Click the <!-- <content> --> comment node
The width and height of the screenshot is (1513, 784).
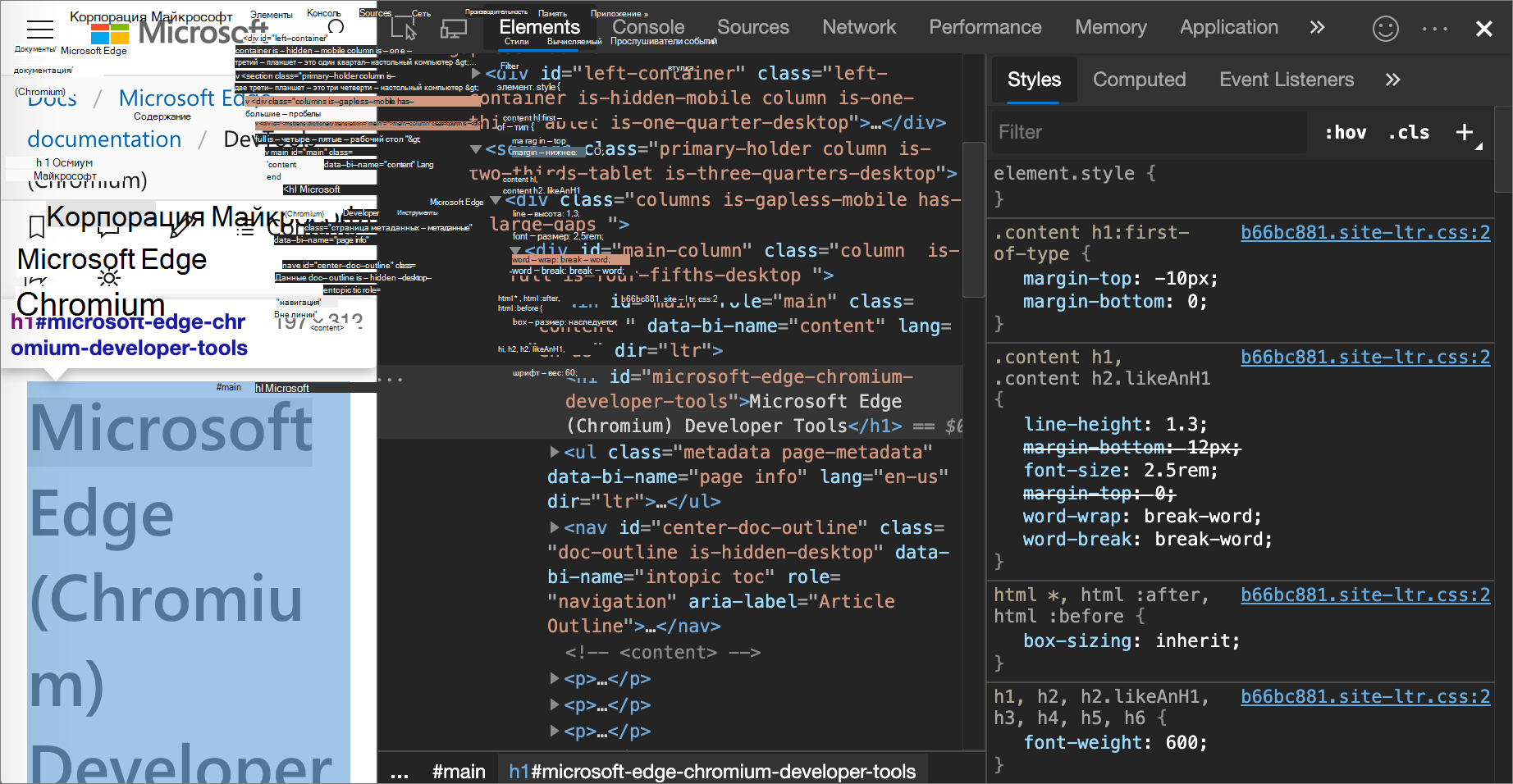click(663, 652)
